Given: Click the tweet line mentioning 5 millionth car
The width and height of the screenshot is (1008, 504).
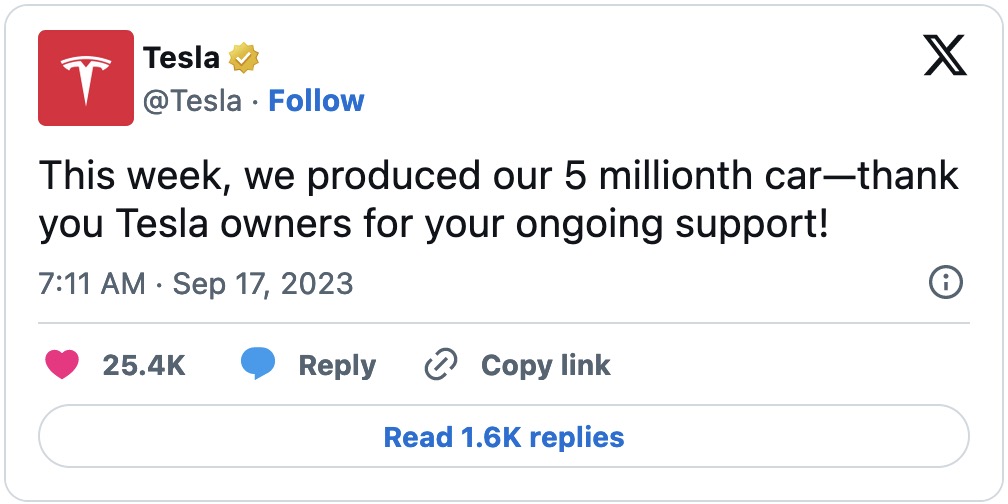Looking at the screenshot, I should [498, 178].
